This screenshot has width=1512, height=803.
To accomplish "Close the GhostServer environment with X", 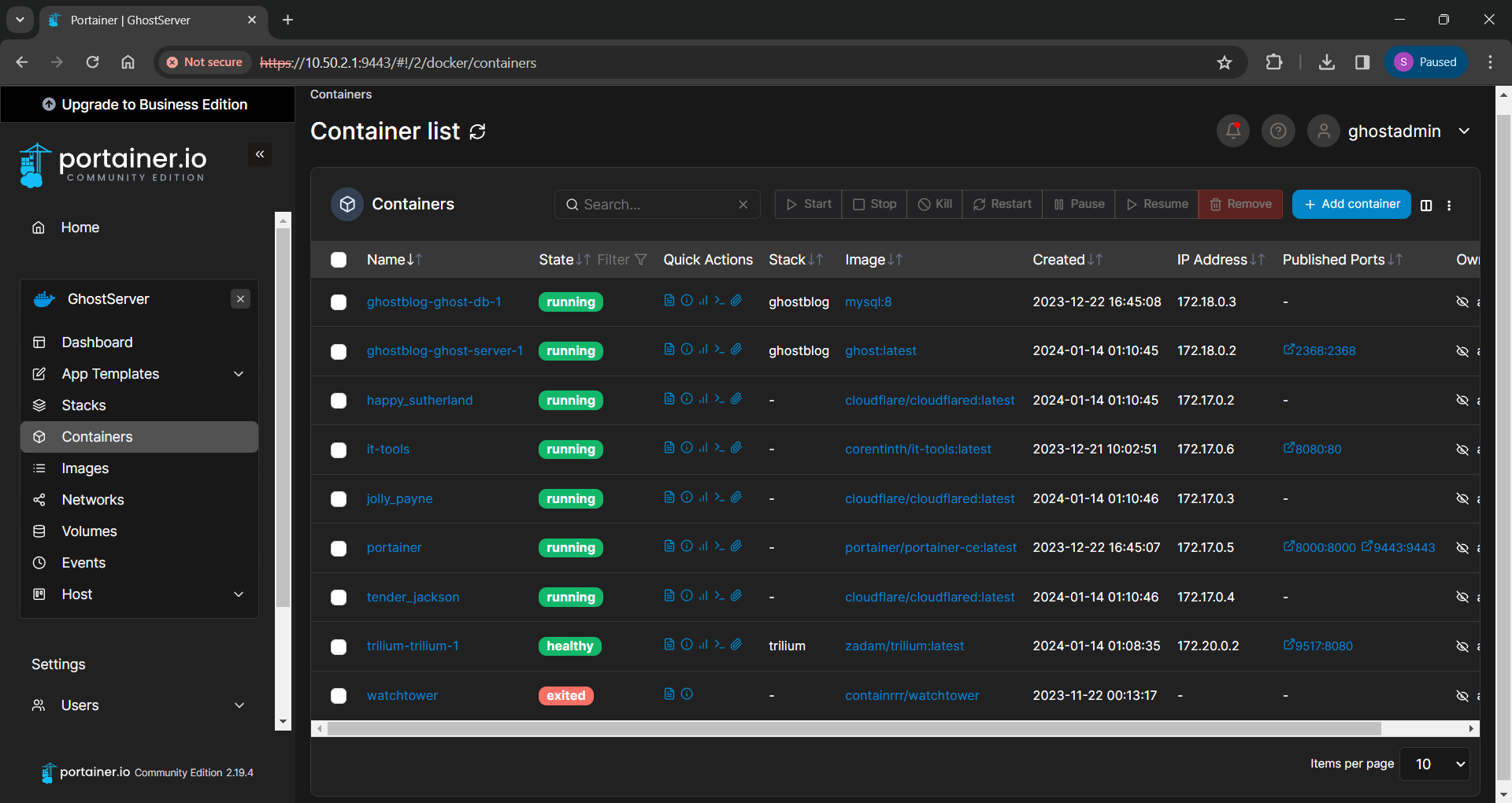I will point(241,299).
